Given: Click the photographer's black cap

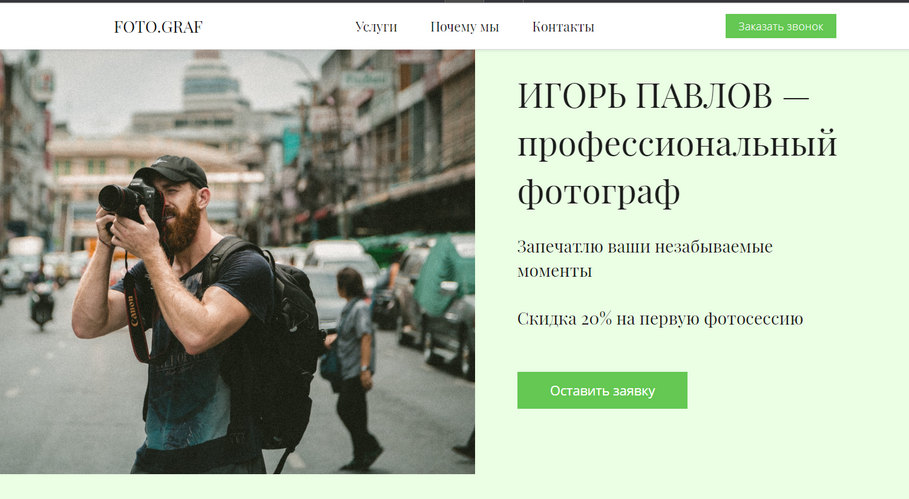Looking at the screenshot, I should coord(172,170).
